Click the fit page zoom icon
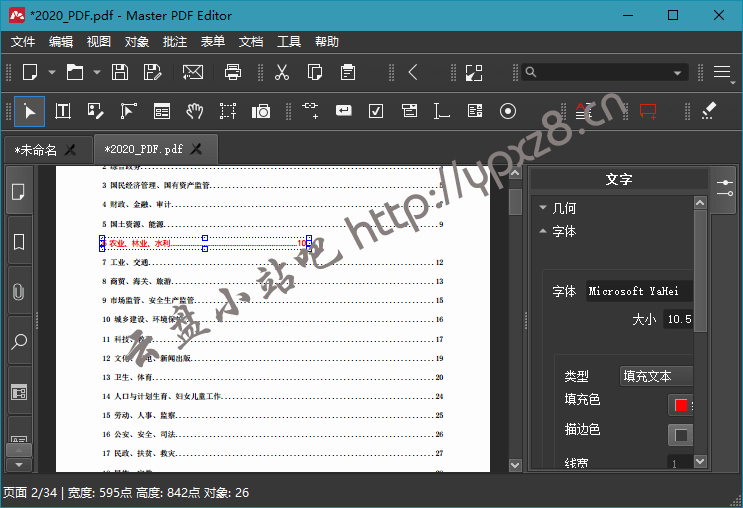 tap(474, 73)
